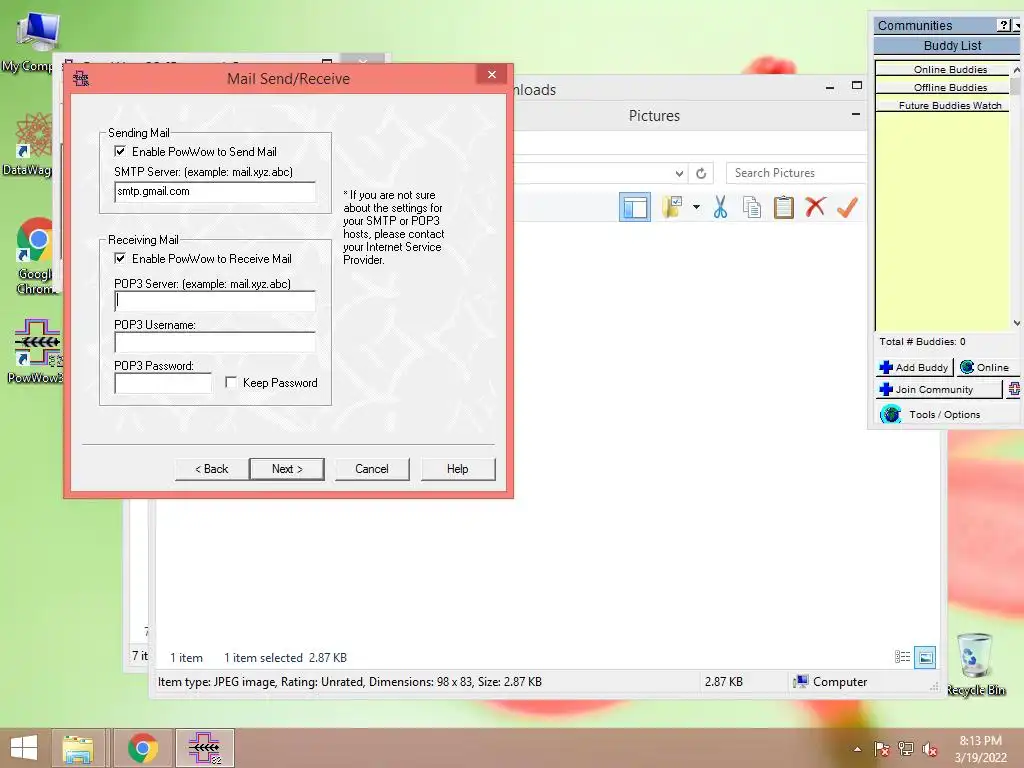
Task: Click the Action Center flag icon
Action: point(882,749)
